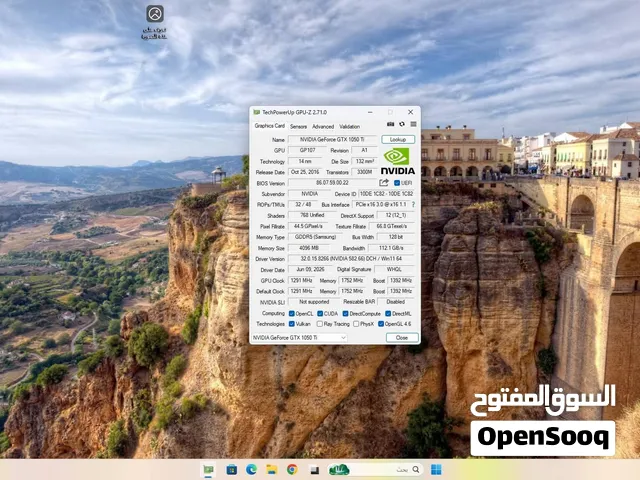Minimize the GPU-Z window

click(x=370, y=112)
